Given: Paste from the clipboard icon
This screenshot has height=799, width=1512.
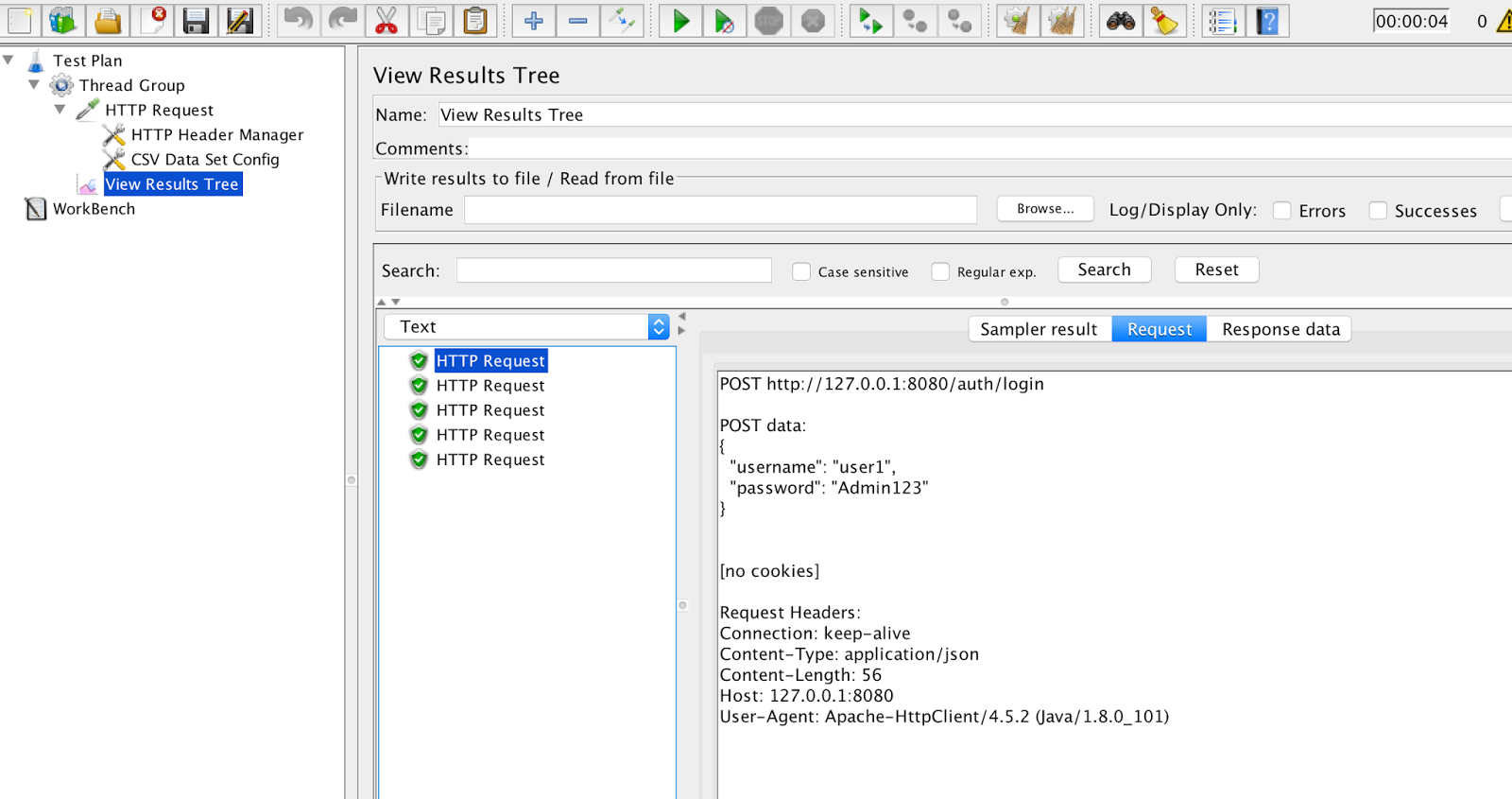Looking at the screenshot, I should 475,20.
